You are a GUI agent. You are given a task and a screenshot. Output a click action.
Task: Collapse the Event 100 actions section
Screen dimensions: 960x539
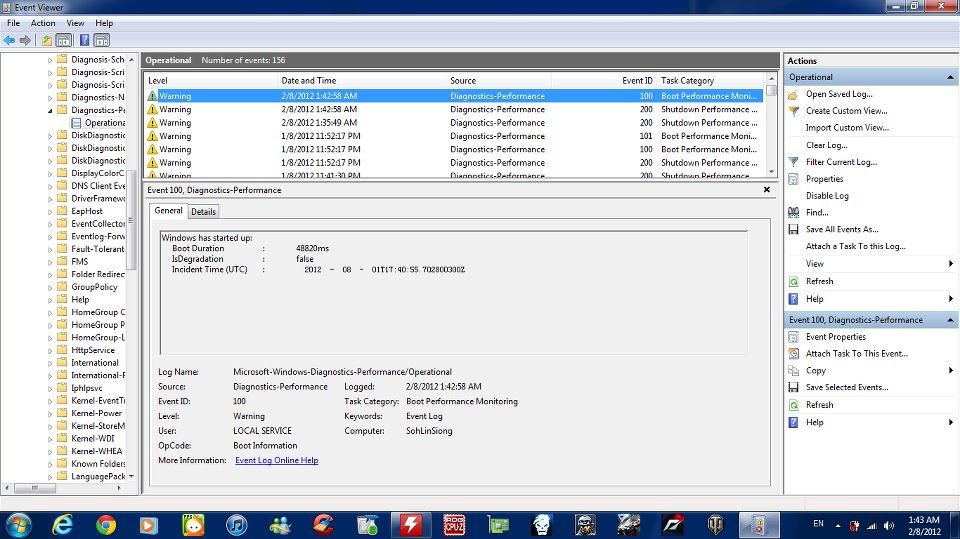coord(950,320)
